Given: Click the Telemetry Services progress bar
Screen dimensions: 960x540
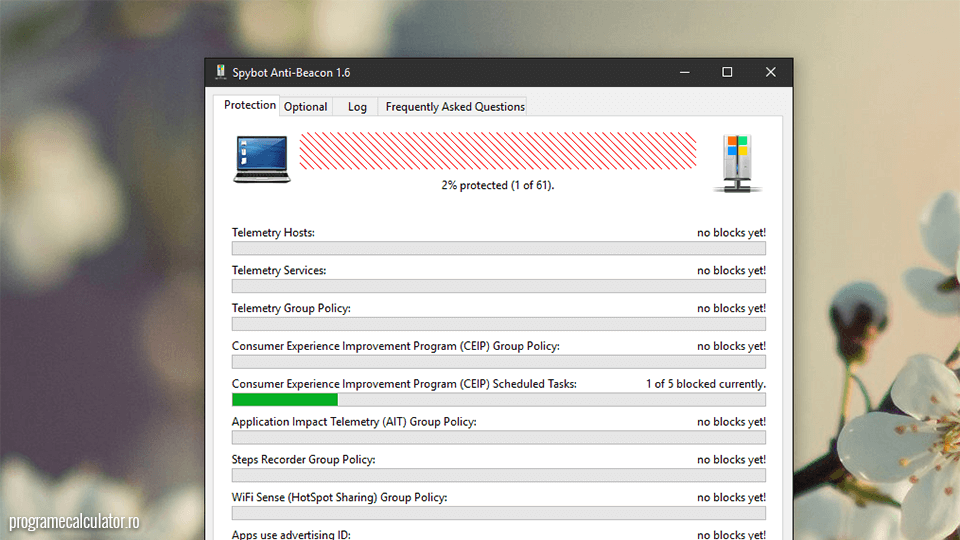Looking at the screenshot, I should (498, 286).
